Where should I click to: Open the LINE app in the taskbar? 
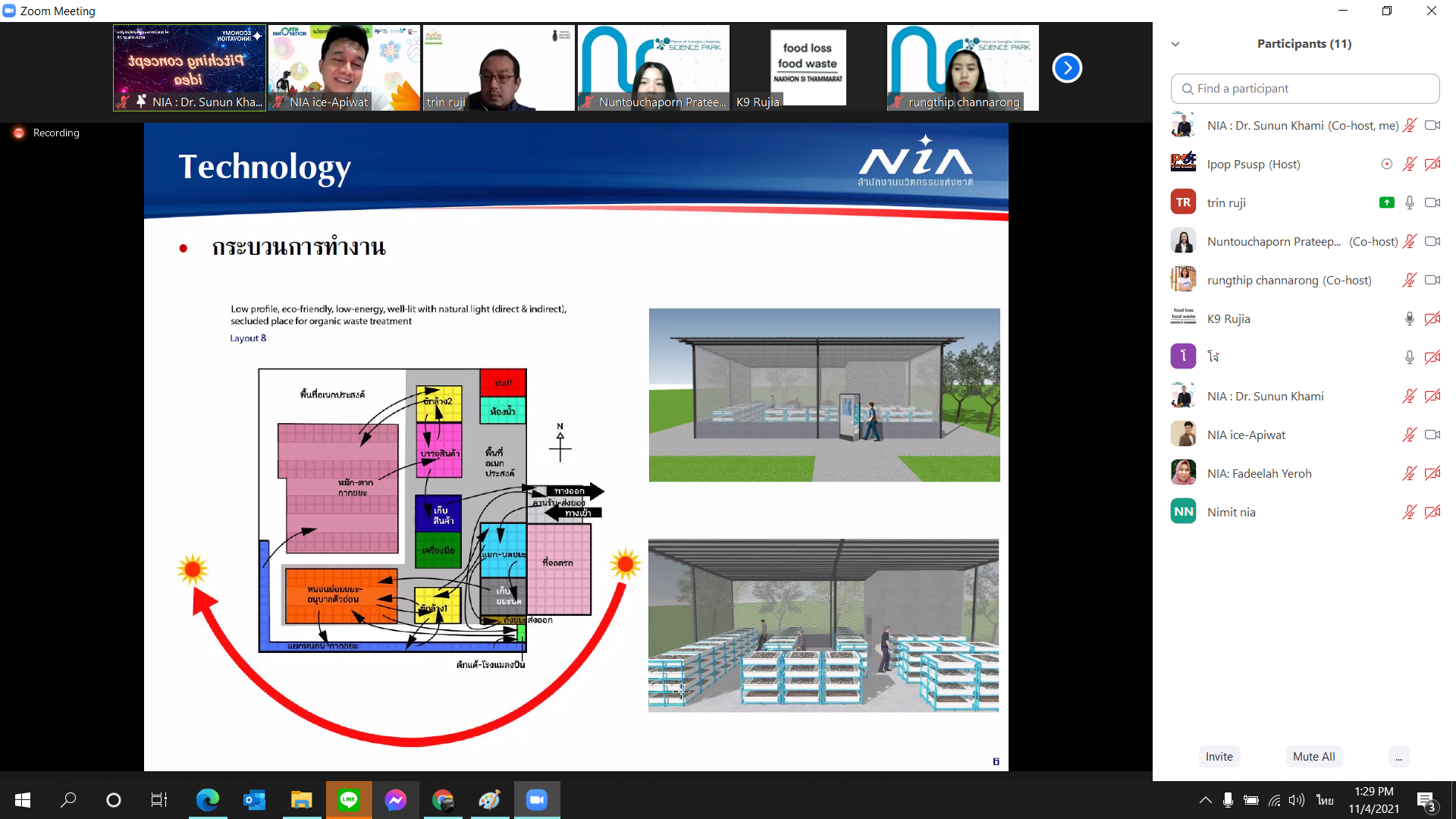point(349,799)
